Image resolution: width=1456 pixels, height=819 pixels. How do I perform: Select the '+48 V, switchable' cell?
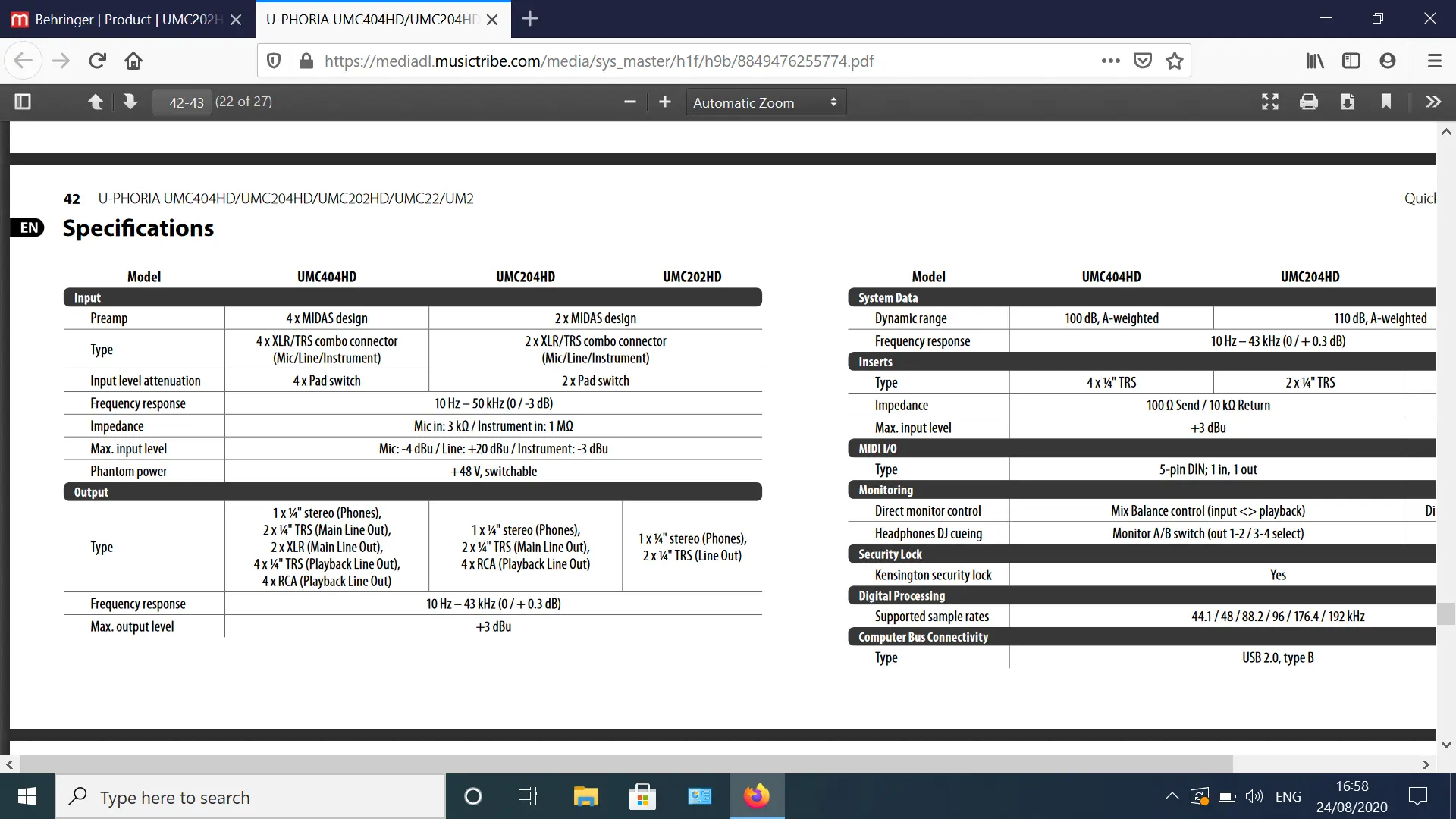(x=494, y=472)
